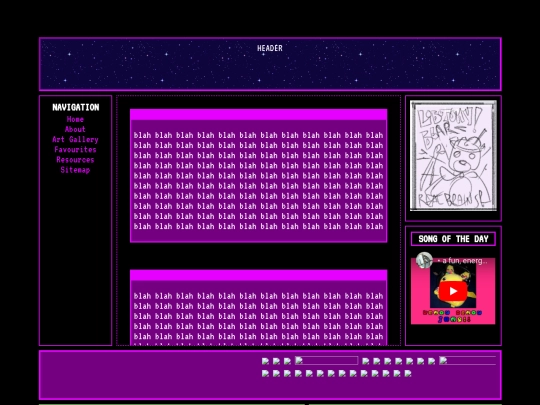Screen dimensions: 540x405
Task: Open the Resources link
Action: click(x=75, y=159)
